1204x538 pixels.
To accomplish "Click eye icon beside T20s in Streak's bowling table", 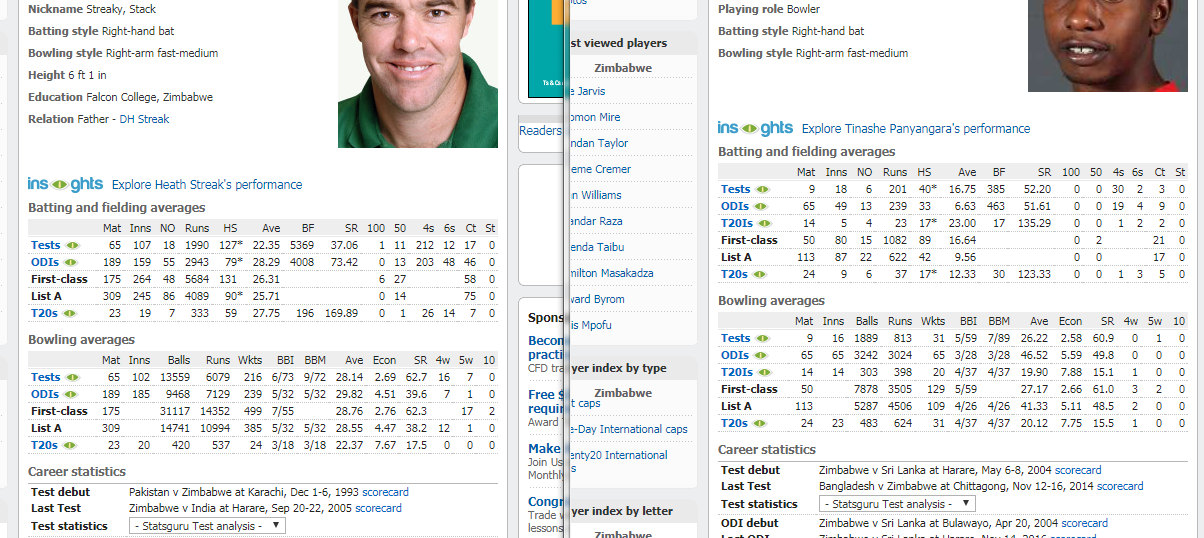I will click(72, 445).
